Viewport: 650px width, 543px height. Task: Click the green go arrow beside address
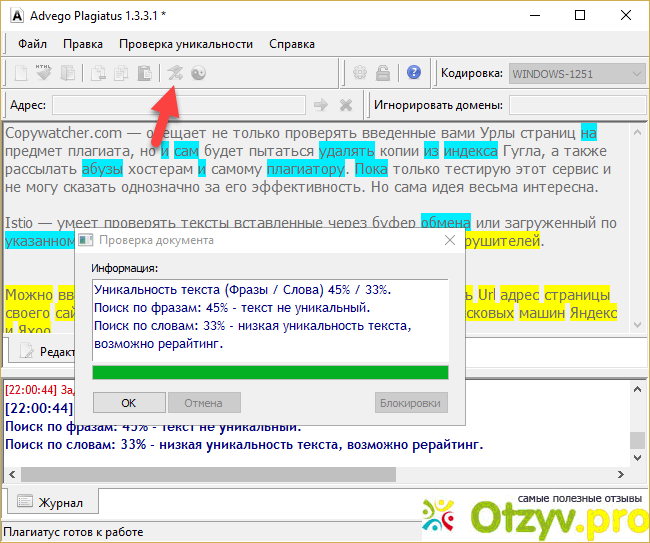pos(321,104)
